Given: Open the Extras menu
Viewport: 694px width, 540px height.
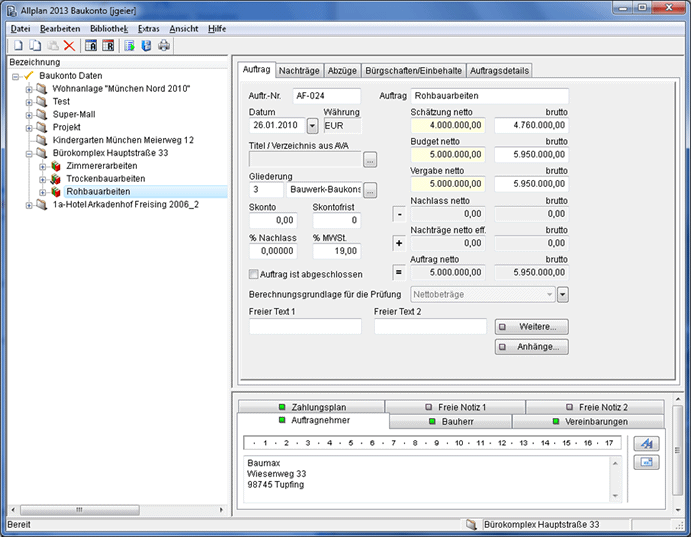Looking at the screenshot, I should [x=148, y=29].
